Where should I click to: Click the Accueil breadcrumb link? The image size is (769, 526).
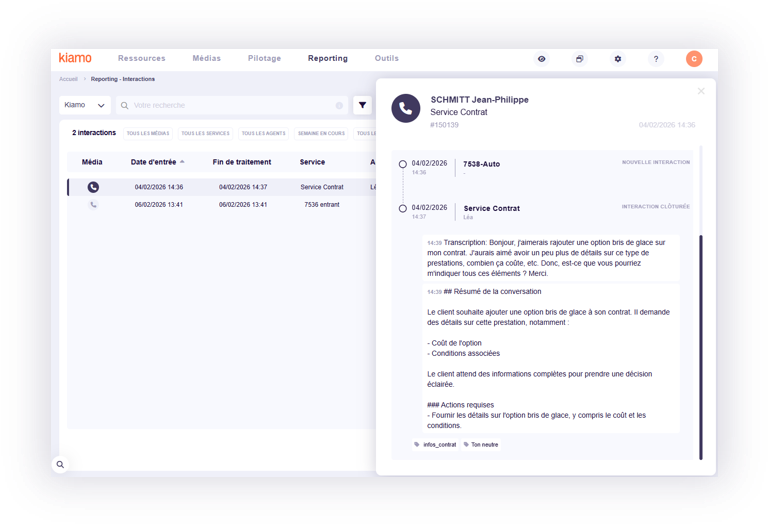point(68,79)
